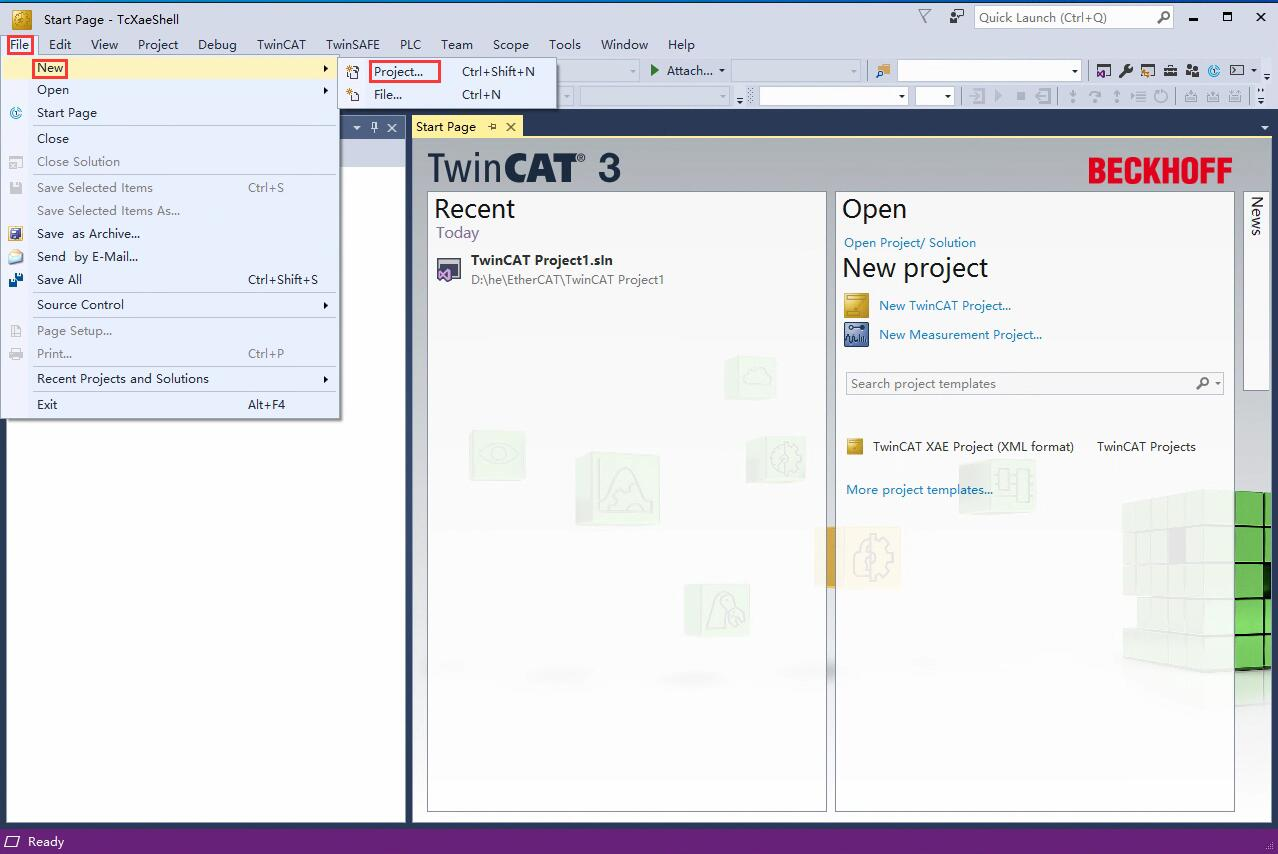Launch the integrated terminal icon
Screen dimensions: 1278x854
point(1237,70)
